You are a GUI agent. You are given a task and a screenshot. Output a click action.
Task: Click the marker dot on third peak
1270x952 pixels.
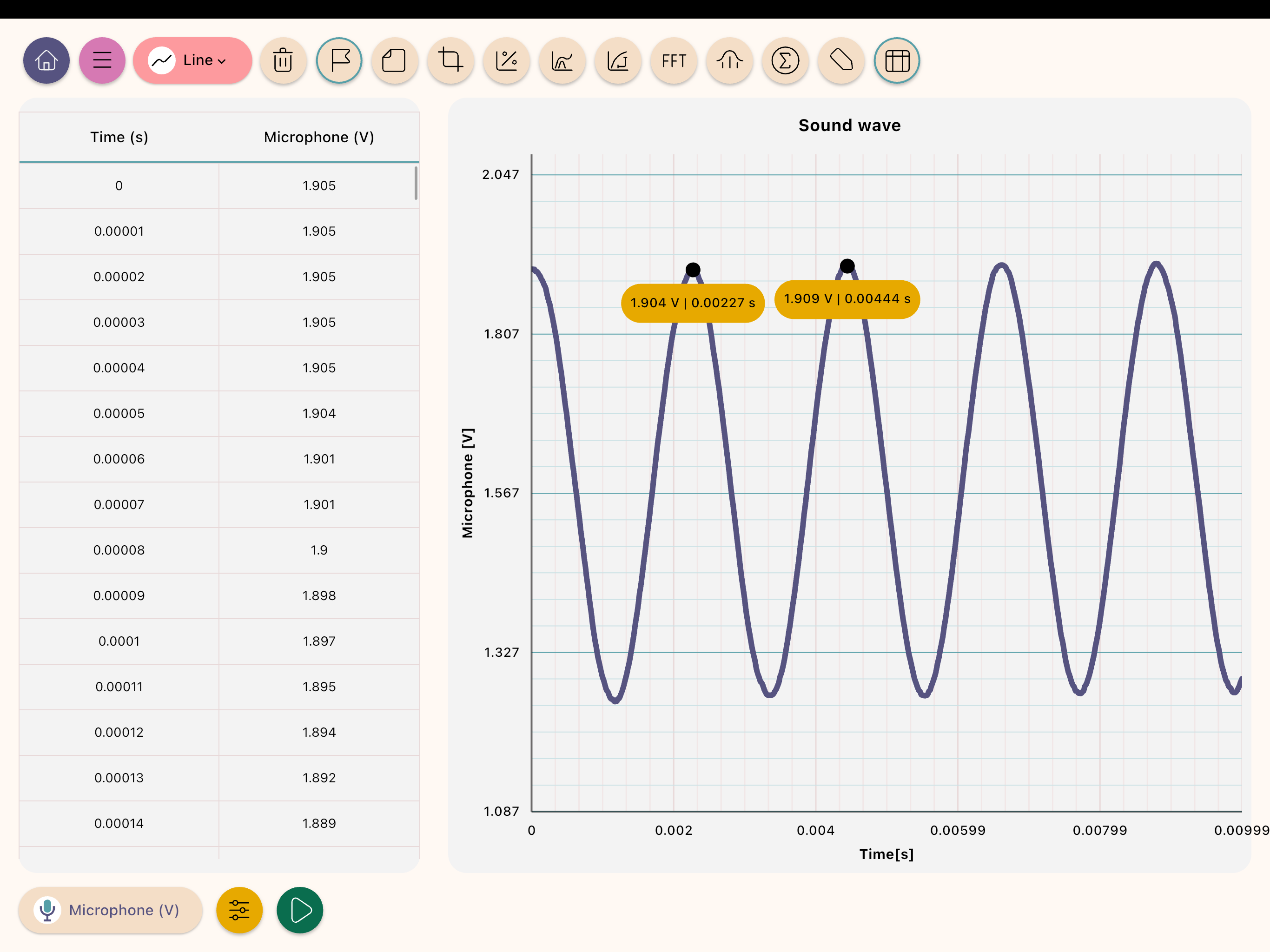[847, 266]
